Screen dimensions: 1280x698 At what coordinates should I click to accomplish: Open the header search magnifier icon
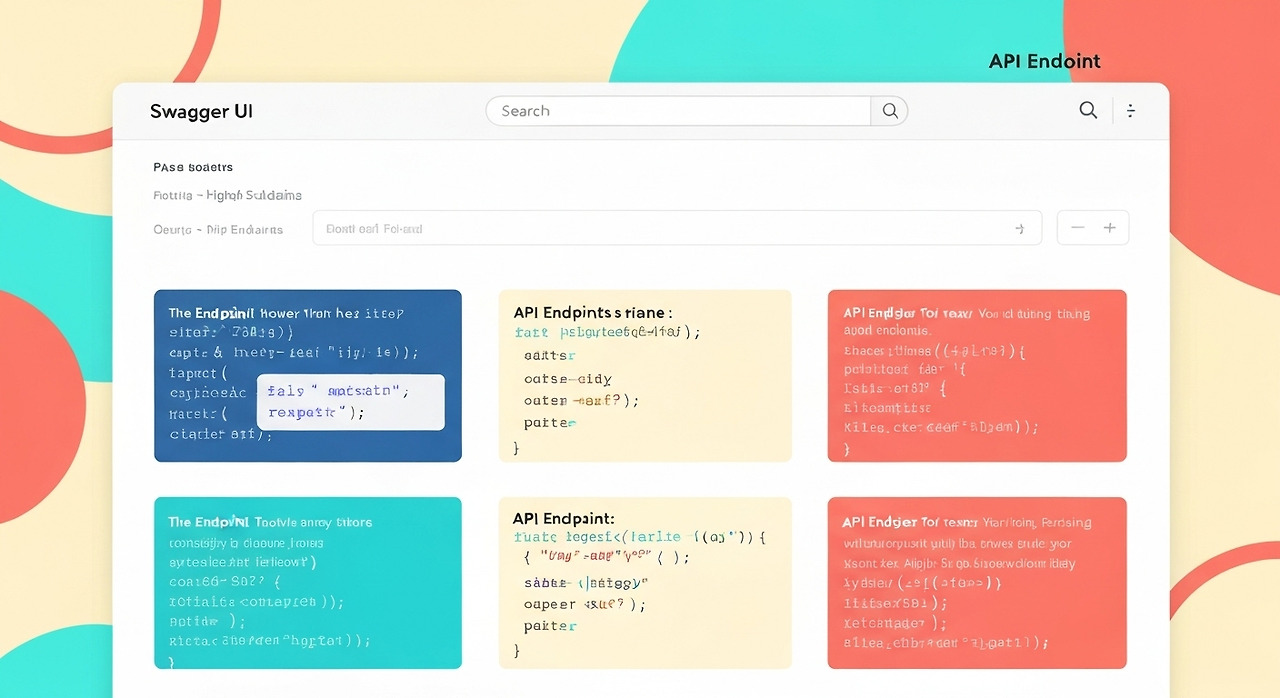point(1088,110)
